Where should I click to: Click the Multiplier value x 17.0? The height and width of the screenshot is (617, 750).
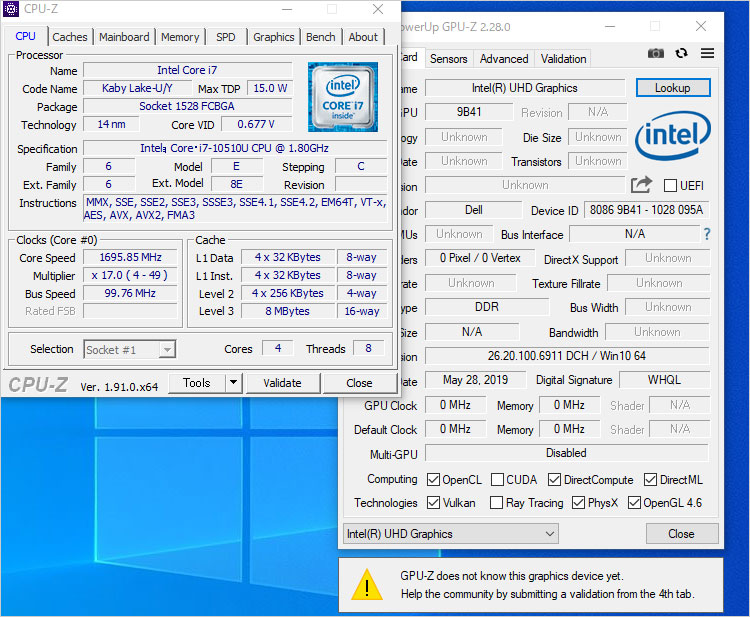[130, 275]
